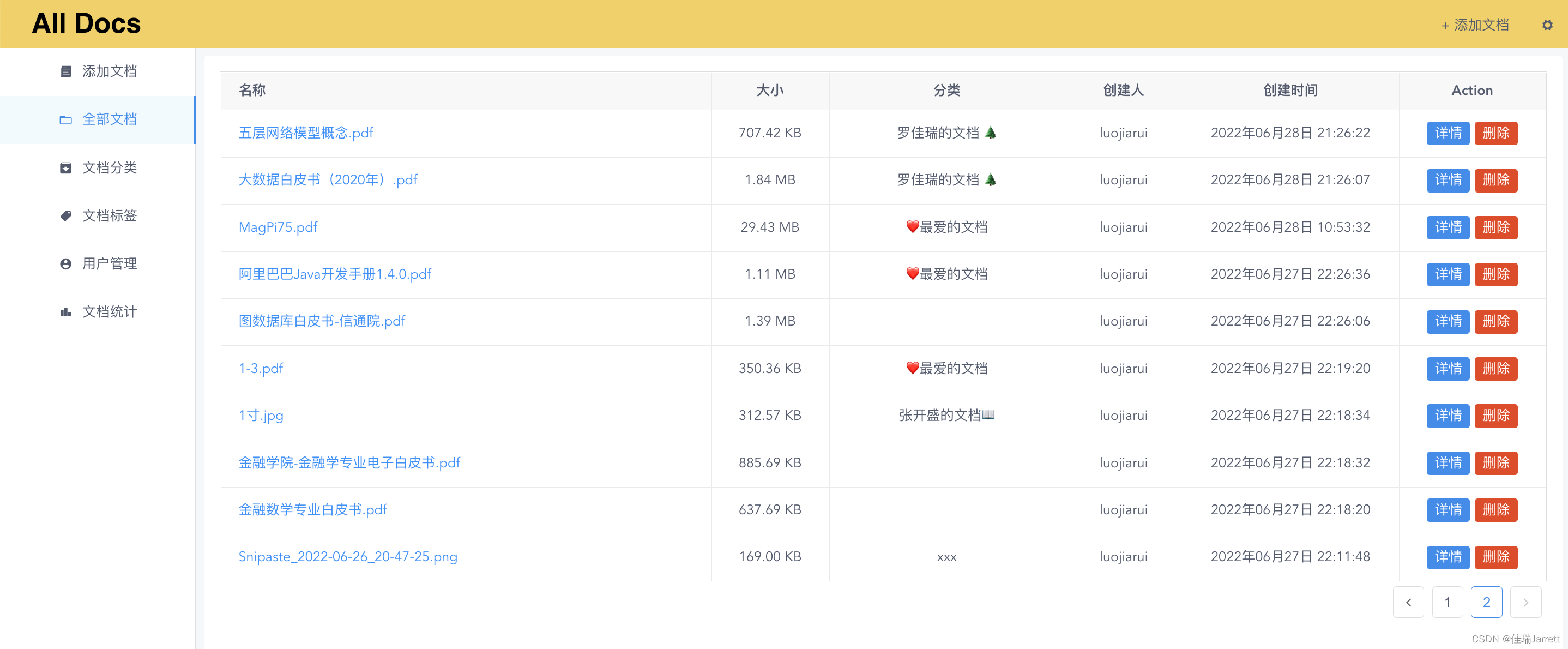The height and width of the screenshot is (649, 1568).
Task: View 详情 for MagPi75.pdf
Action: pos(1448,227)
